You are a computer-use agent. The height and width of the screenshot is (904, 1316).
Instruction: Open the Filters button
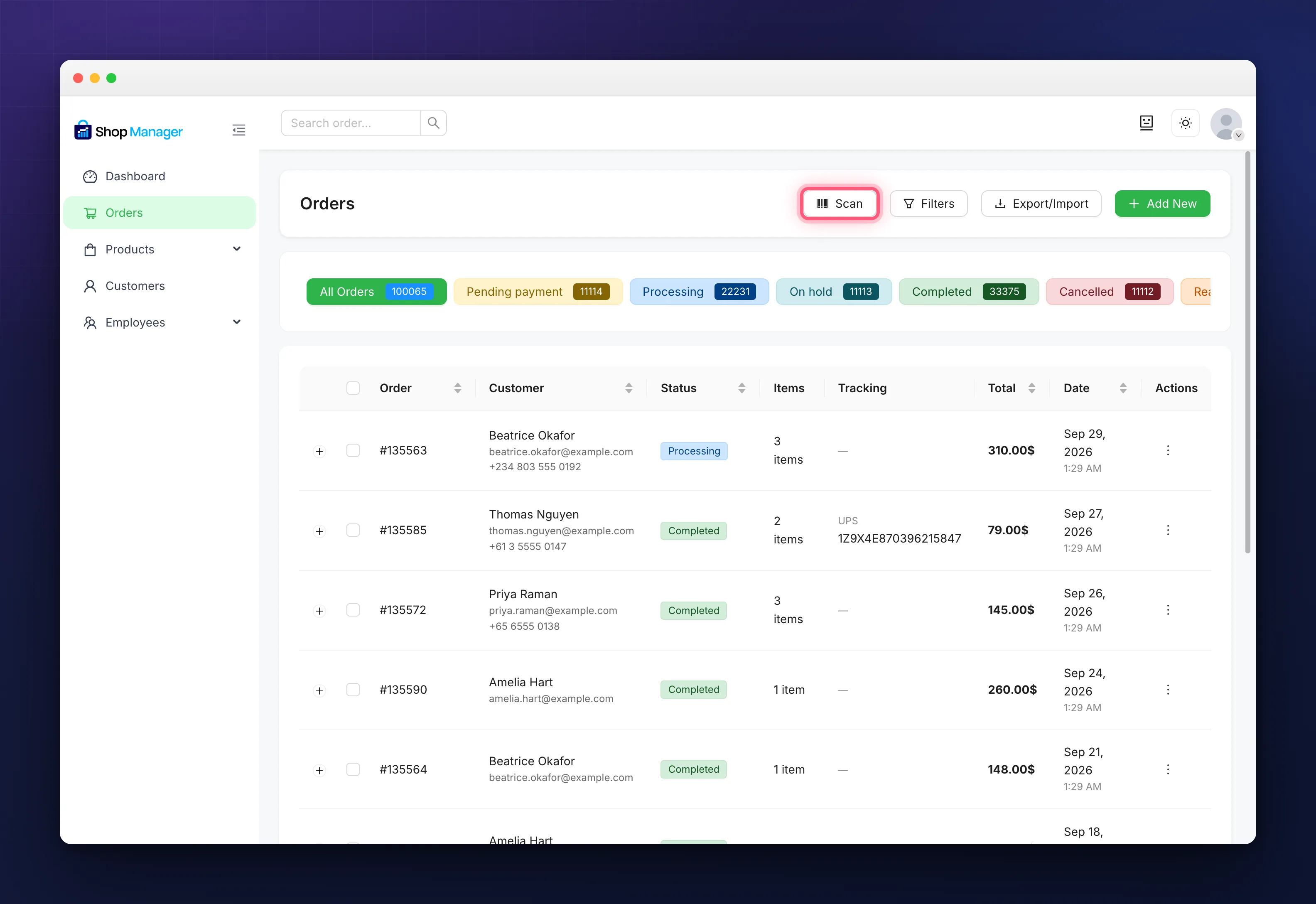tap(929, 204)
